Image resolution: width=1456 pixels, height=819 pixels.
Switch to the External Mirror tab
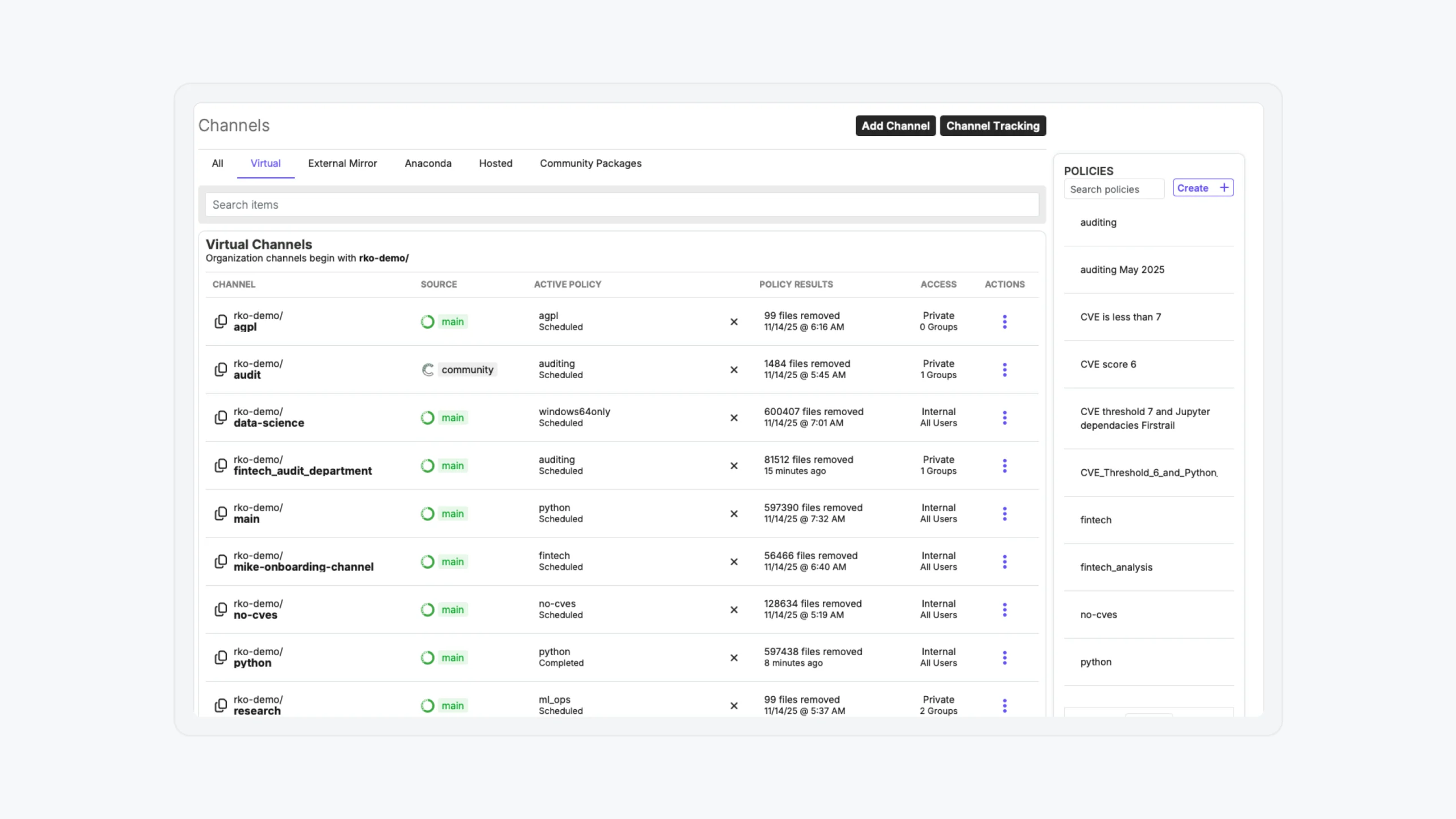(342, 164)
